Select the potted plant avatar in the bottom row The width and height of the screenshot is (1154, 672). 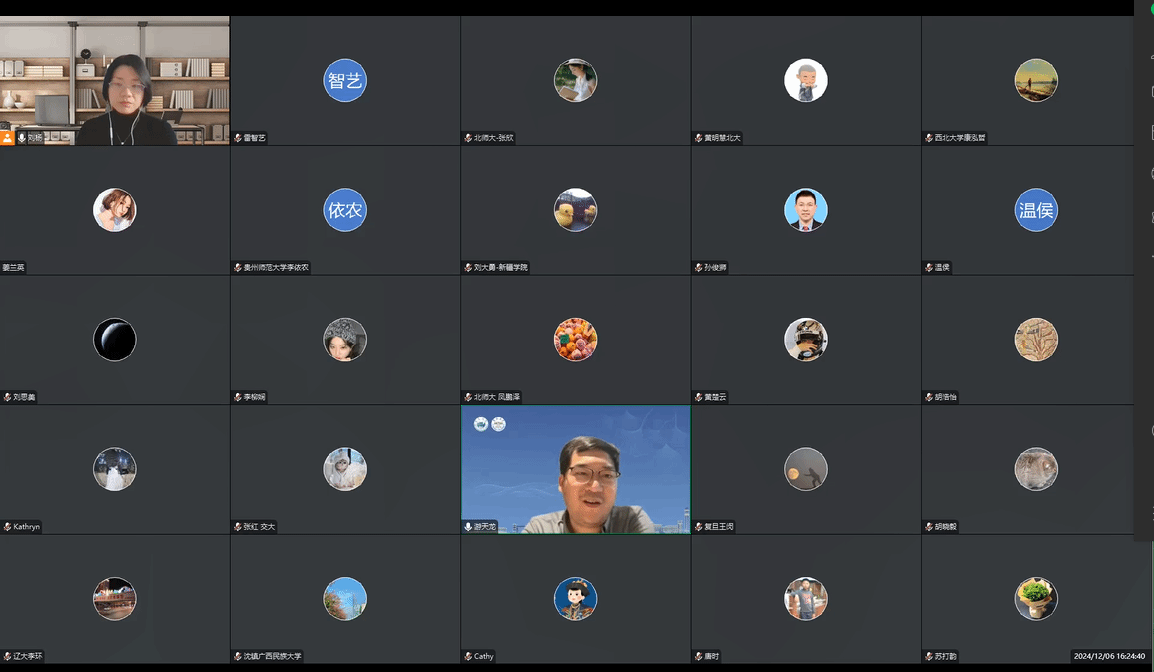tap(1035, 599)
